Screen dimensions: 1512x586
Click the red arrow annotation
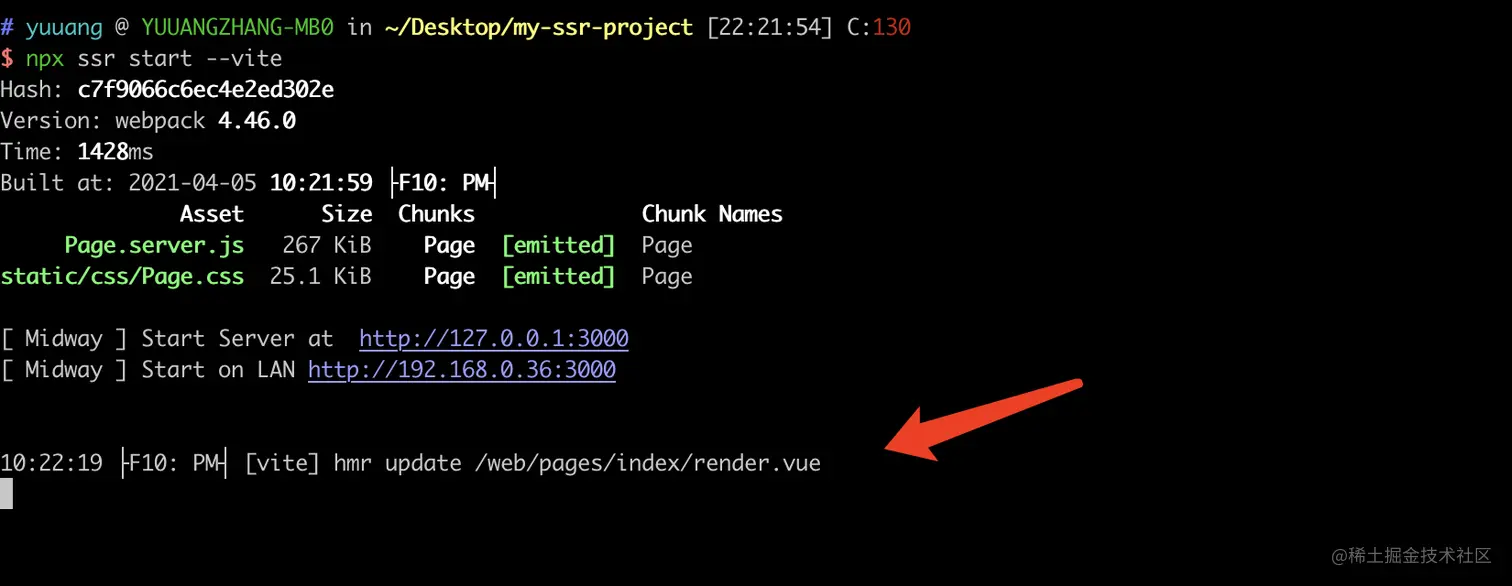point(985,420)
